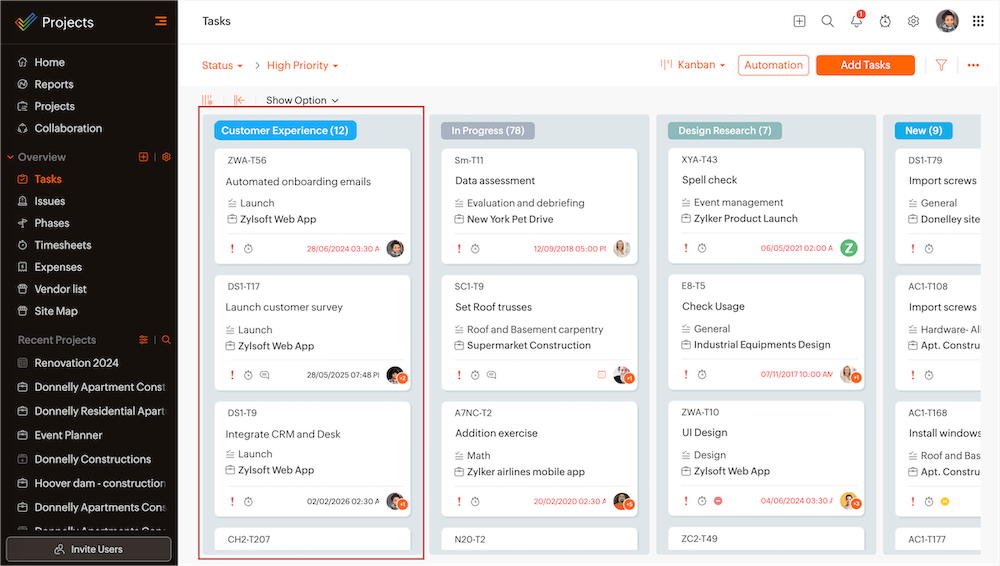Screen dimensions: 1000x566
Task: Open the more options ellipsis menu
Action: pyautogui.click(x=973, y=65)
